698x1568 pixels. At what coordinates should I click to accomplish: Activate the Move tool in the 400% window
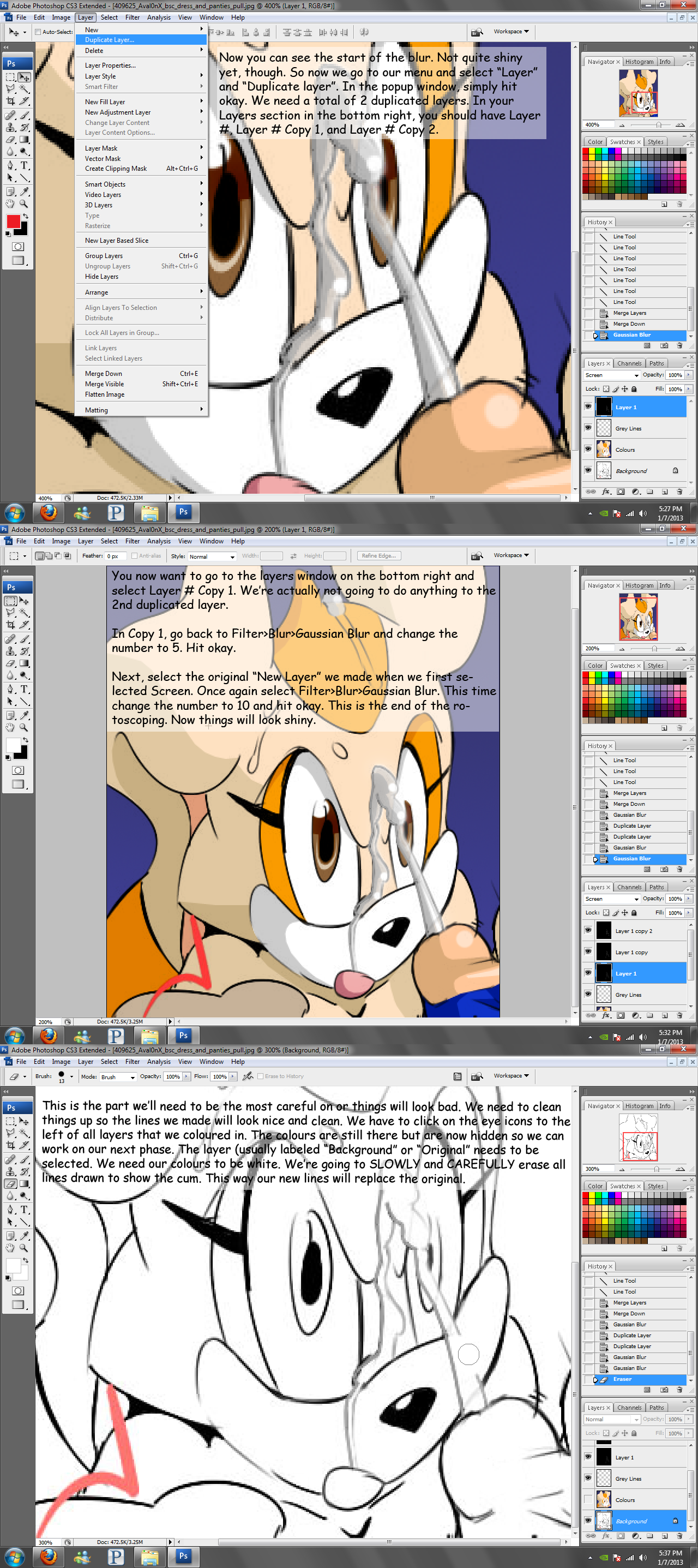[x=25, y=77]
